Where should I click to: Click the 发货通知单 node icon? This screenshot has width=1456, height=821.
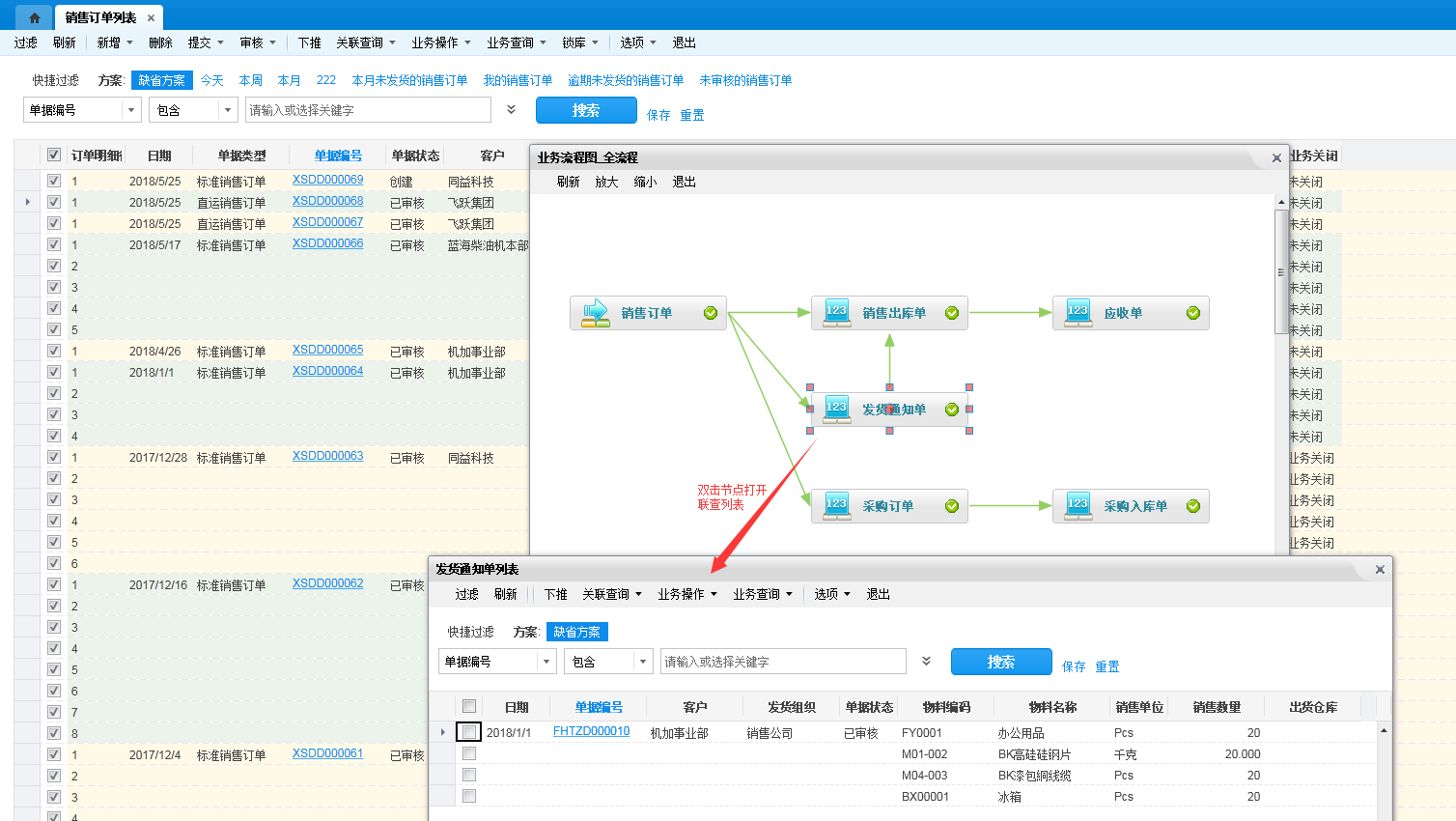click(x=836, y=410)
